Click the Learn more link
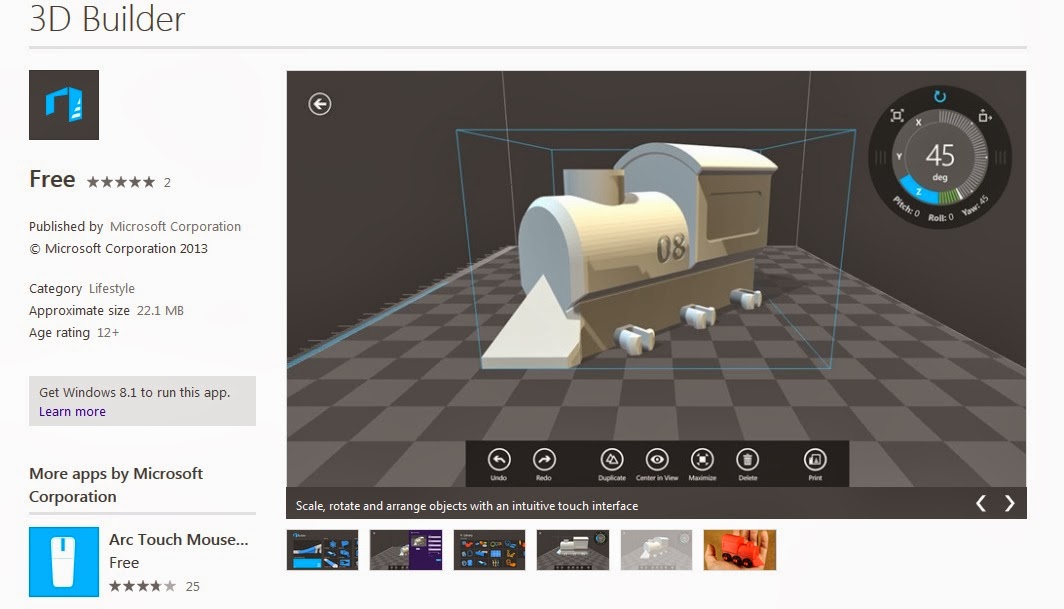Screen dimensions: 1064x609 (71, 411)
